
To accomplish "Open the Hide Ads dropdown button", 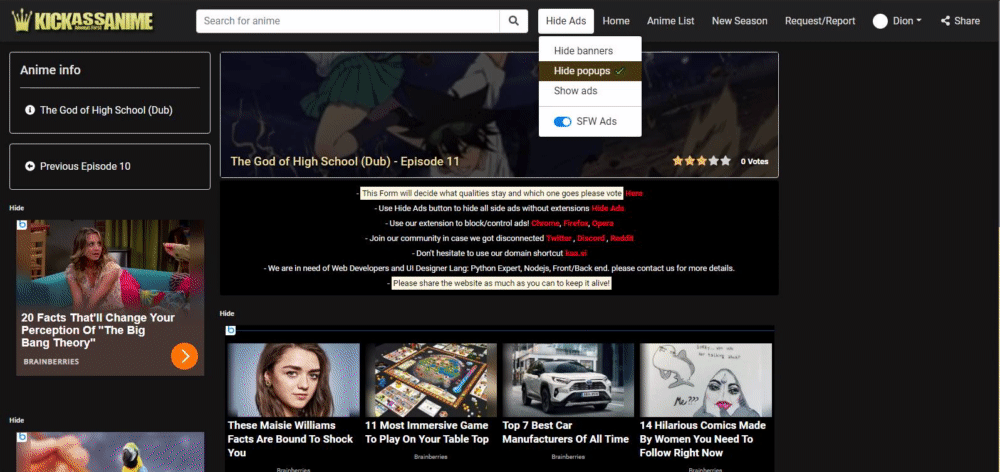I will 566,21.
